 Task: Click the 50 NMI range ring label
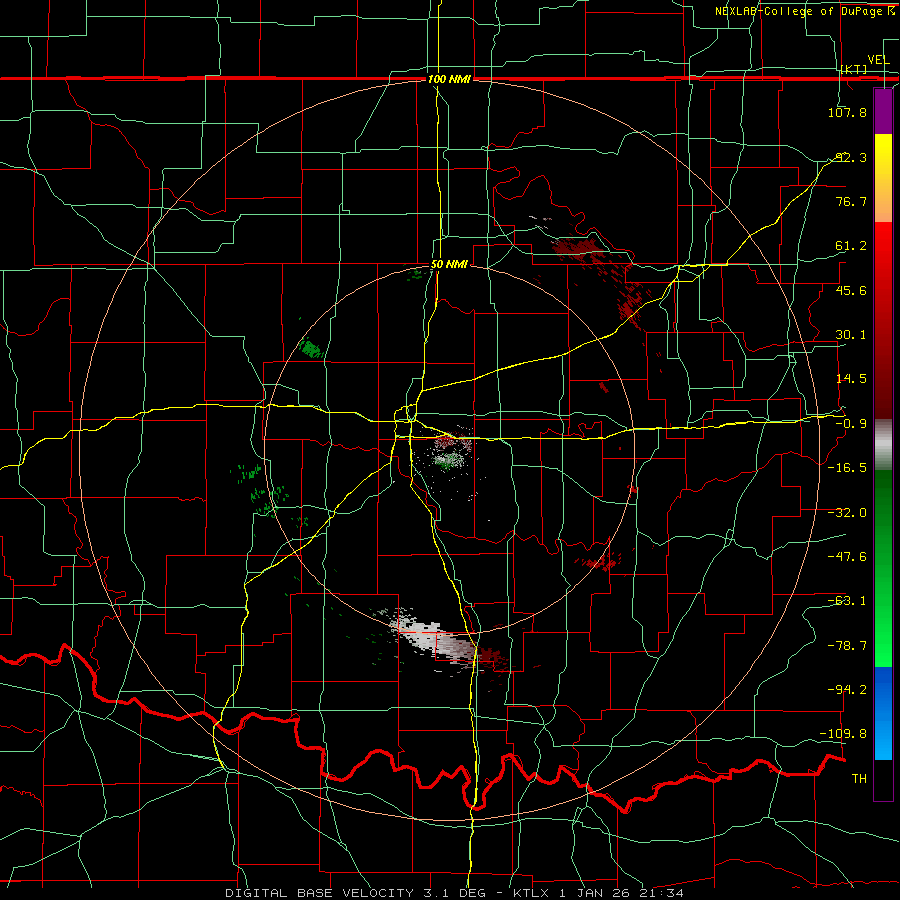click(x=449, y=265)
